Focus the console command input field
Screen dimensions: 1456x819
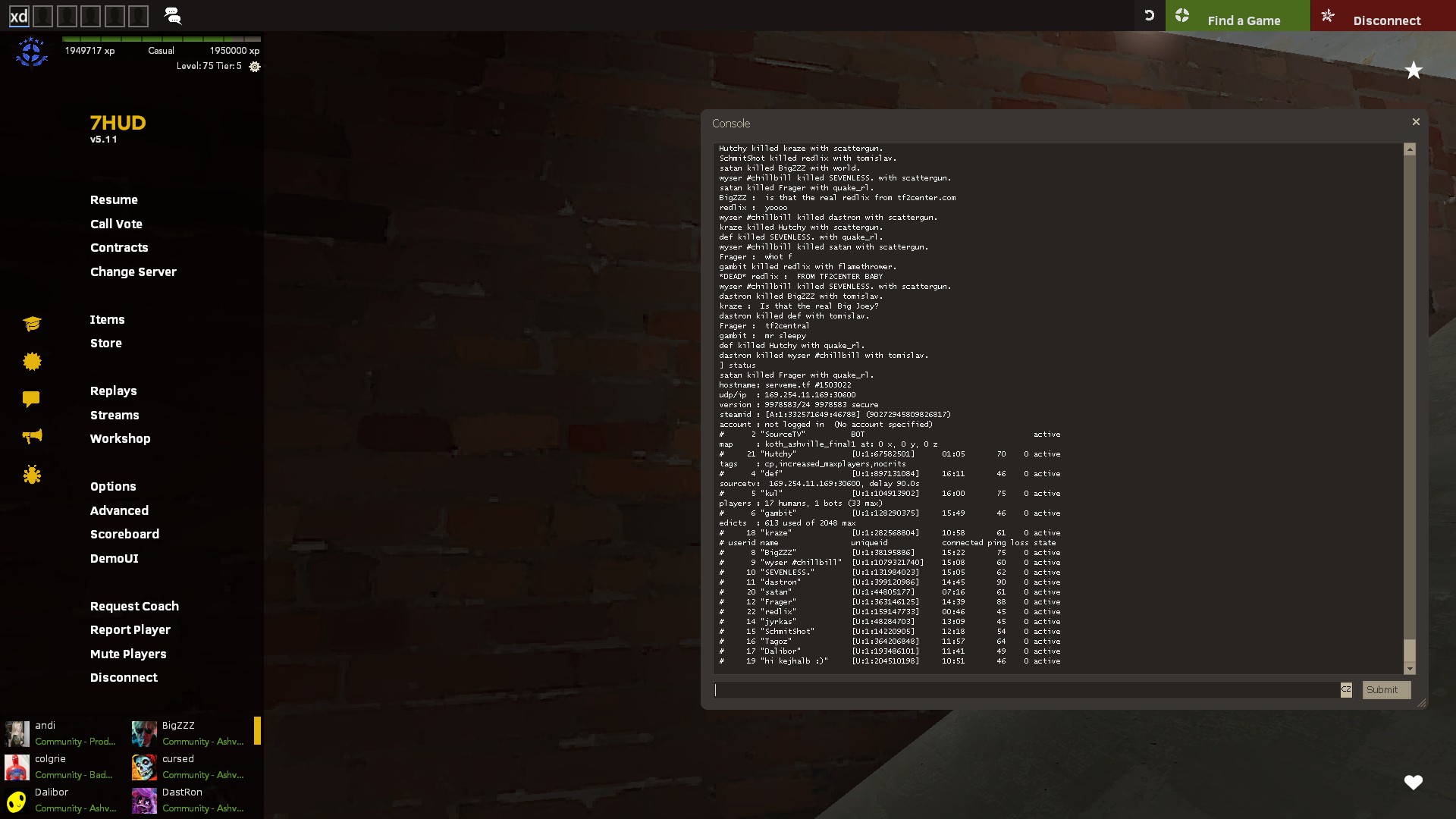pos(1025,689)
